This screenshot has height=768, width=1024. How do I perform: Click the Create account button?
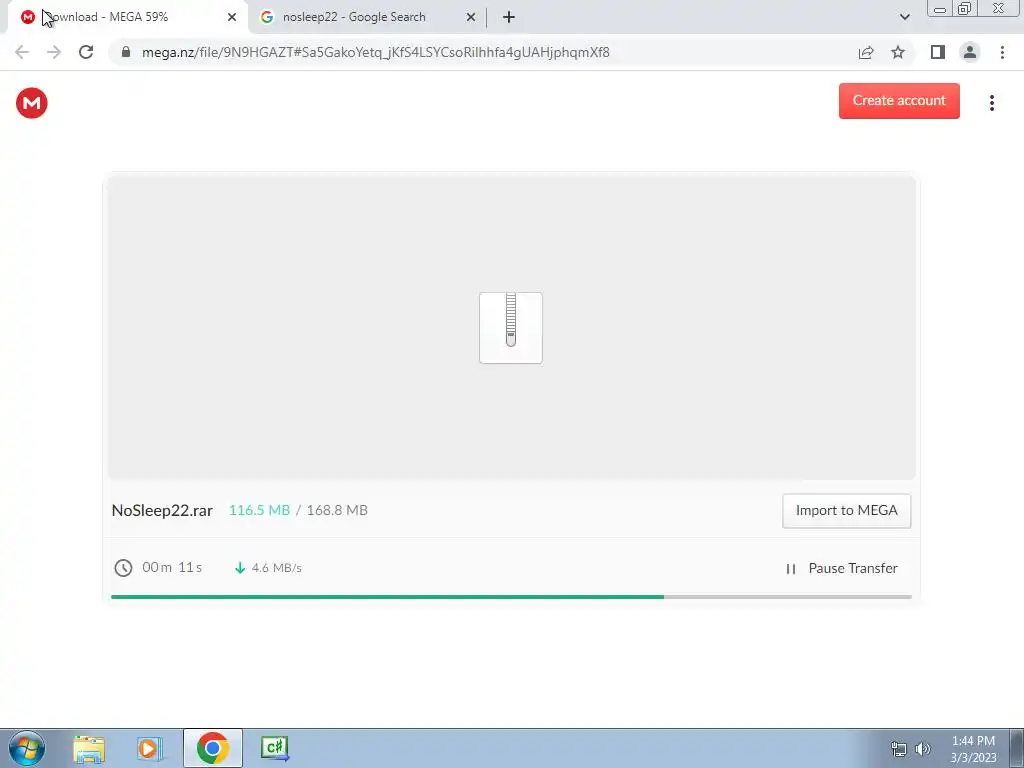[899, 101]
